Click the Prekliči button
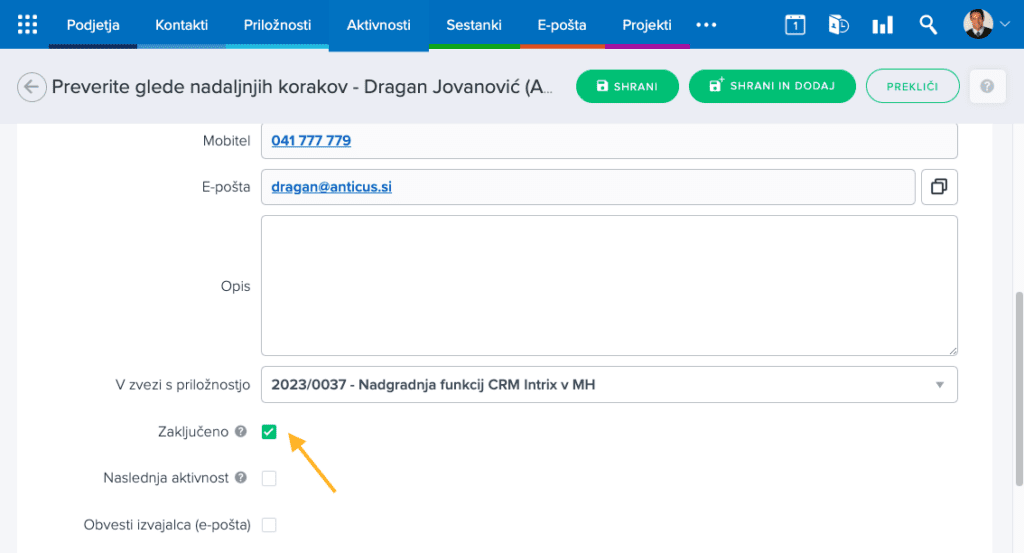The image size is (1024, 553). pyautogui.click(x=912, y=87)
